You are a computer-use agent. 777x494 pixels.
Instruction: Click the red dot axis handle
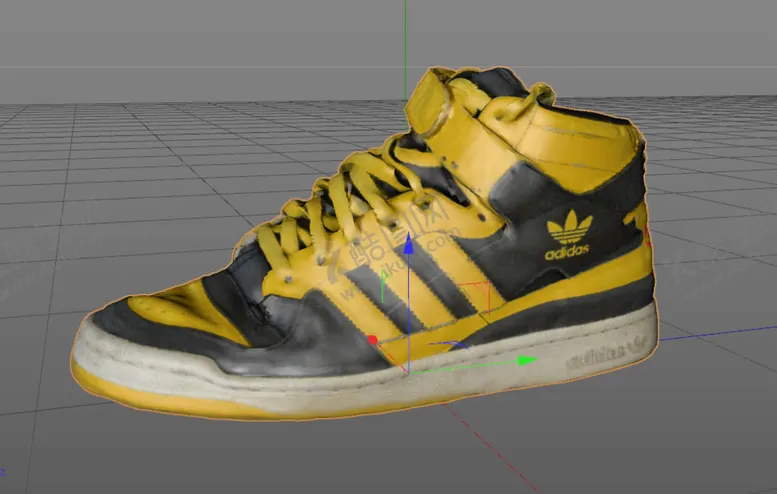coord(373,340)
